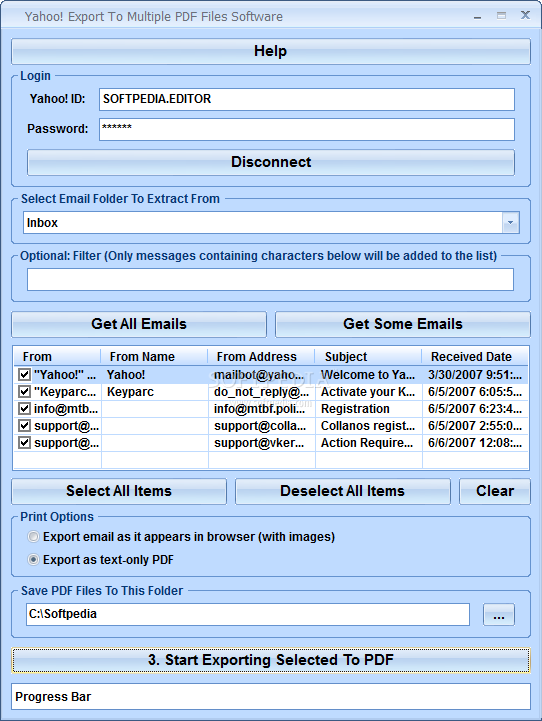Click the optional filter text box
The image size is (542, 721).
[270, 280]
